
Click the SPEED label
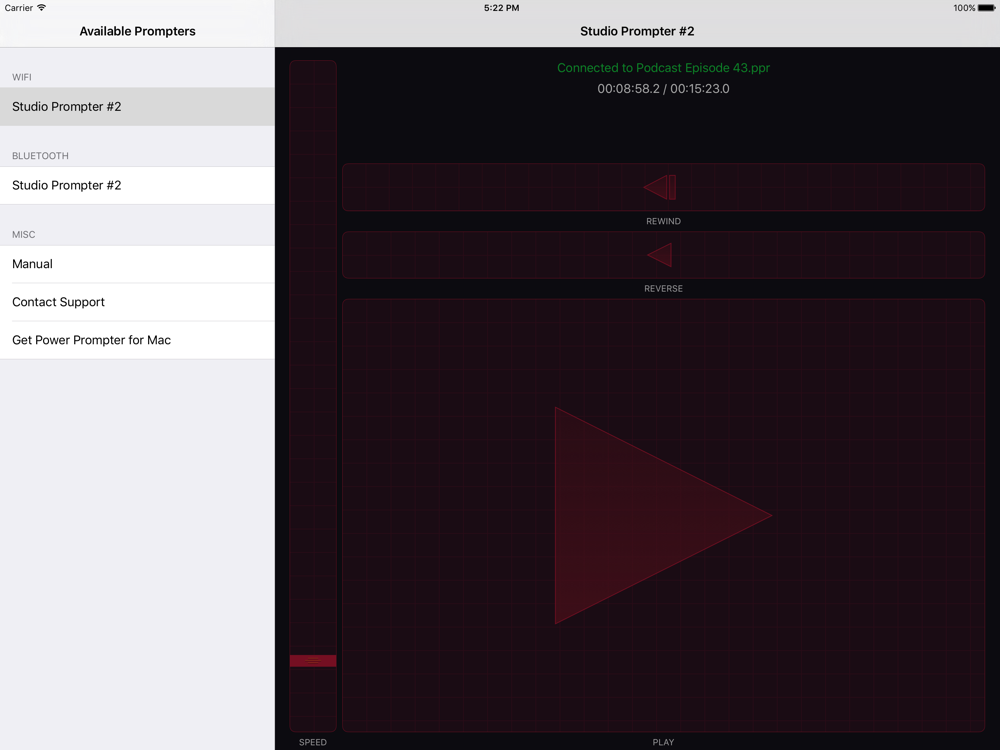312,742
